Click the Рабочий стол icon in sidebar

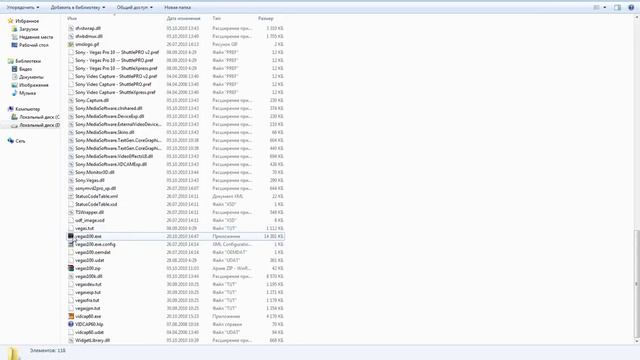(14, 45)
